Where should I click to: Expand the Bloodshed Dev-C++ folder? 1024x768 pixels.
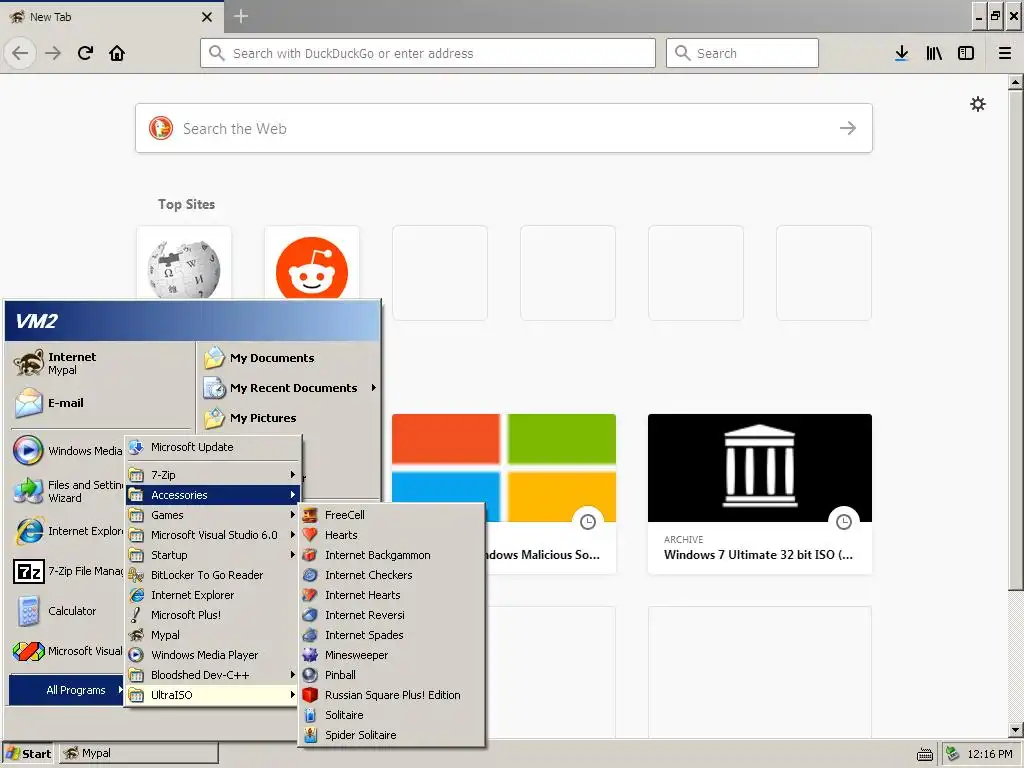214,675
